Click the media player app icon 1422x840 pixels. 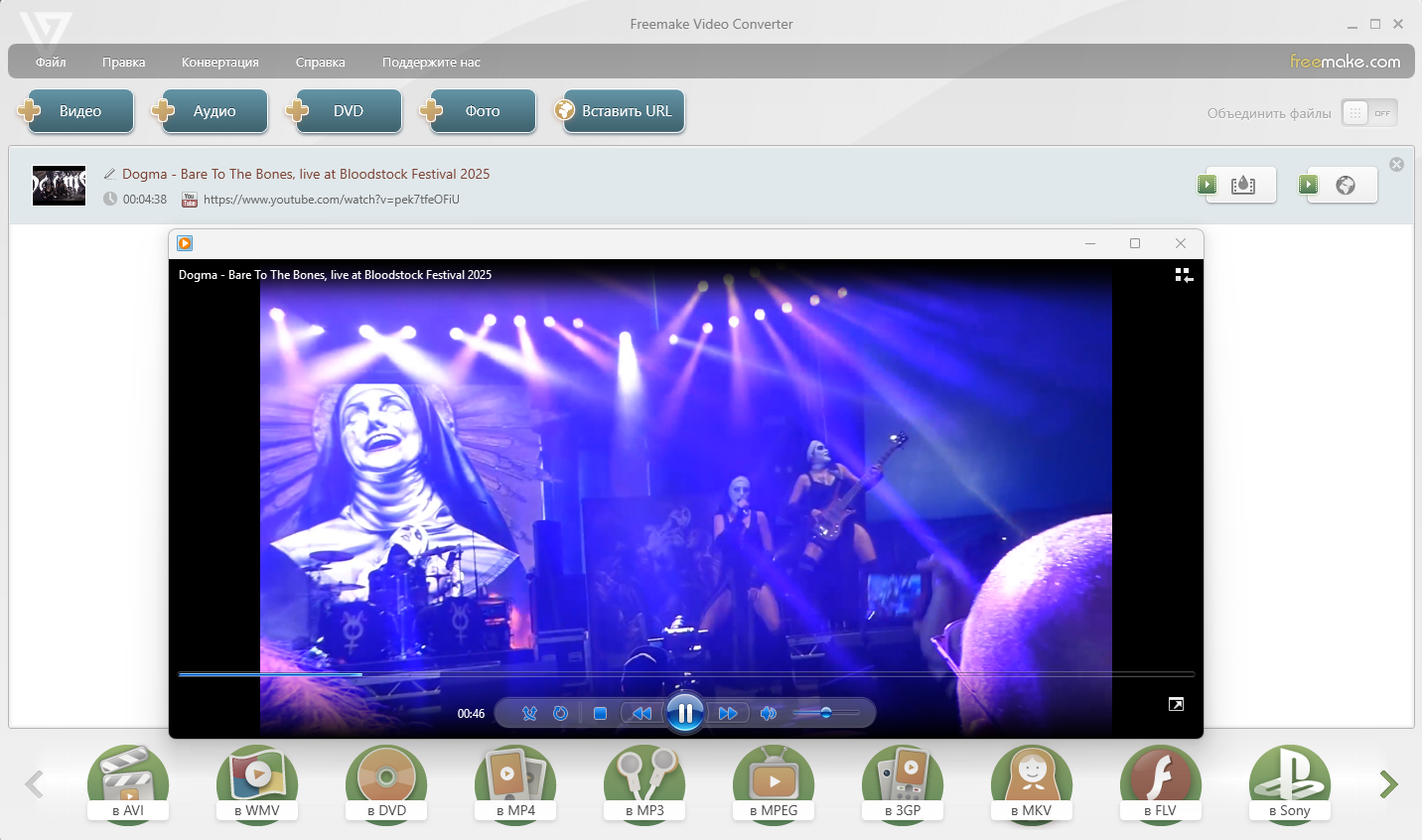(x=185, y=243)
